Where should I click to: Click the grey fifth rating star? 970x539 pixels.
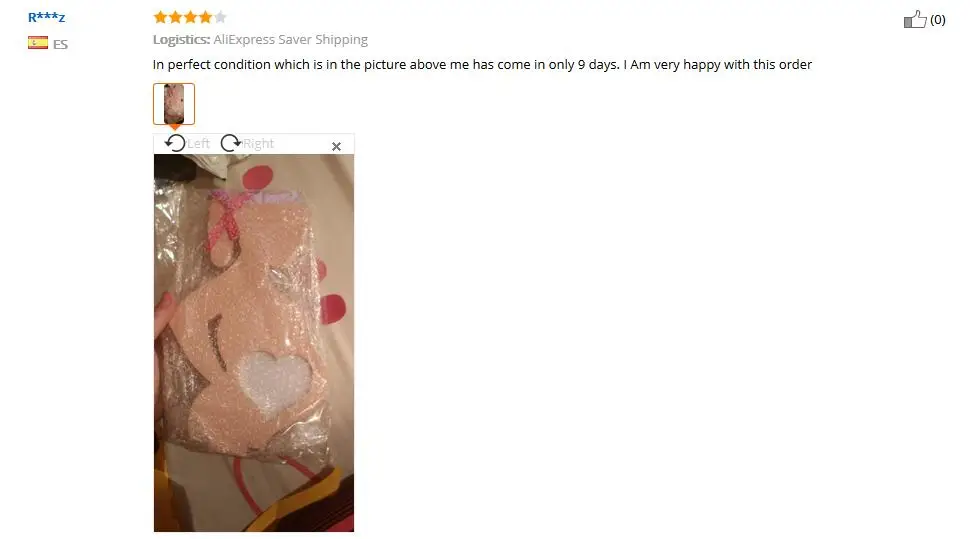(x=220, y=17)
